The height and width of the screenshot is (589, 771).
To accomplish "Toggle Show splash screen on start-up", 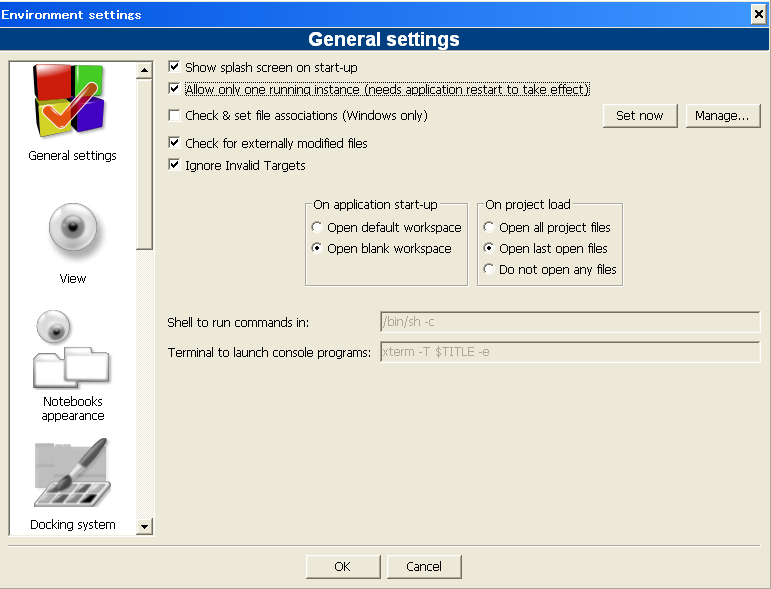I will click(x=174, y=66).
